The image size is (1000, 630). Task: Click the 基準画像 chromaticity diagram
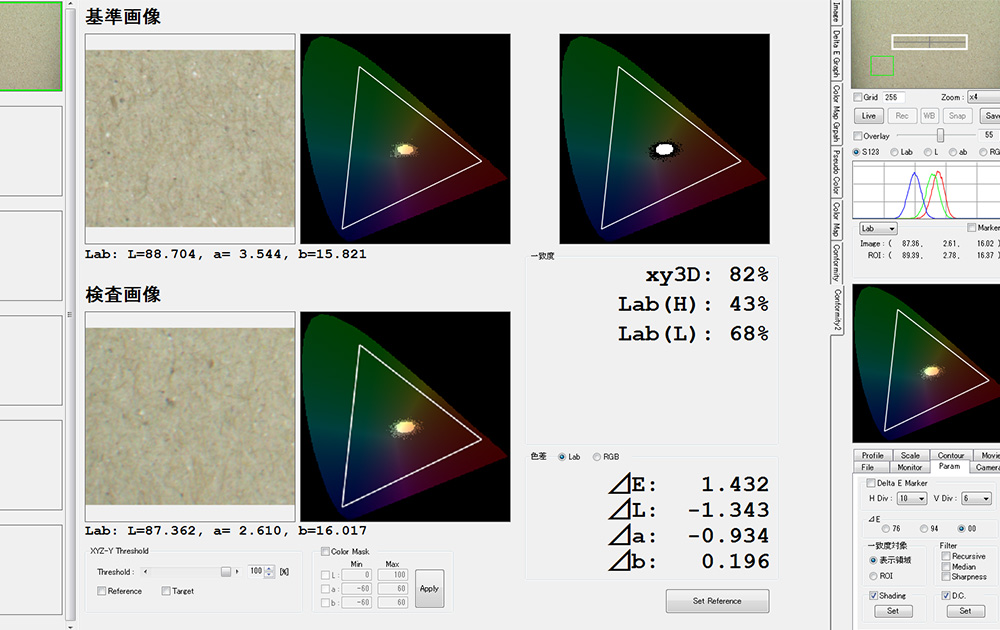[405, 138]
